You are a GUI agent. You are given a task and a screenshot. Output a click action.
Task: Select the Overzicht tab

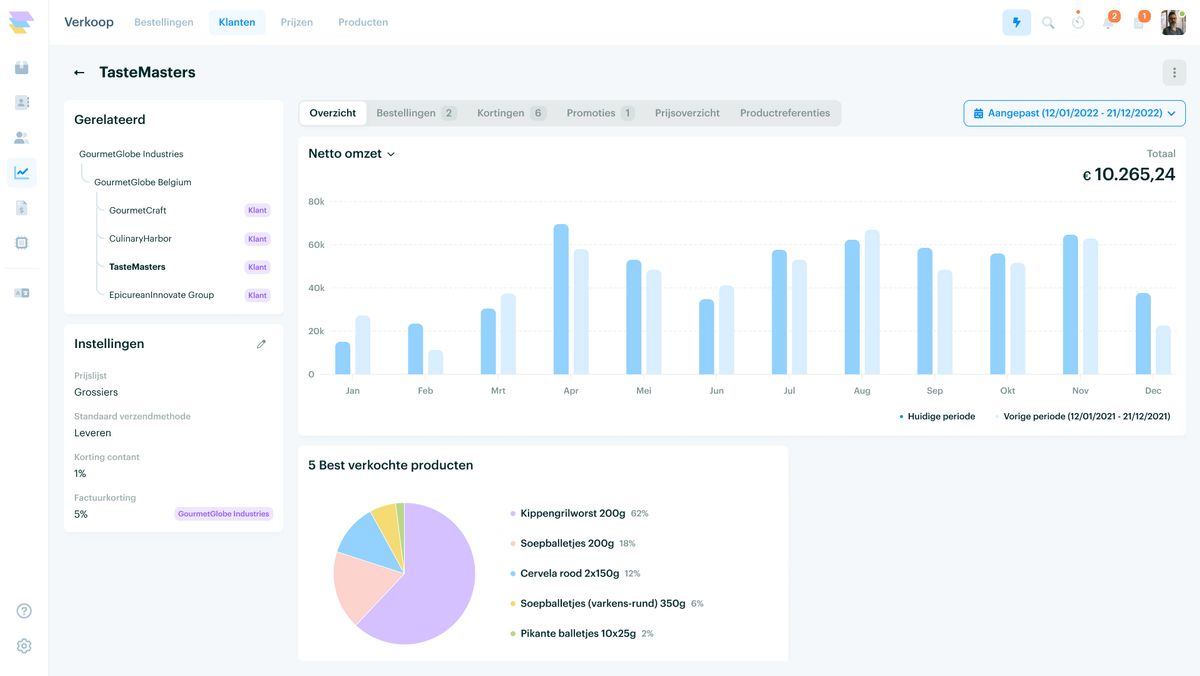[x=333, y=113]
